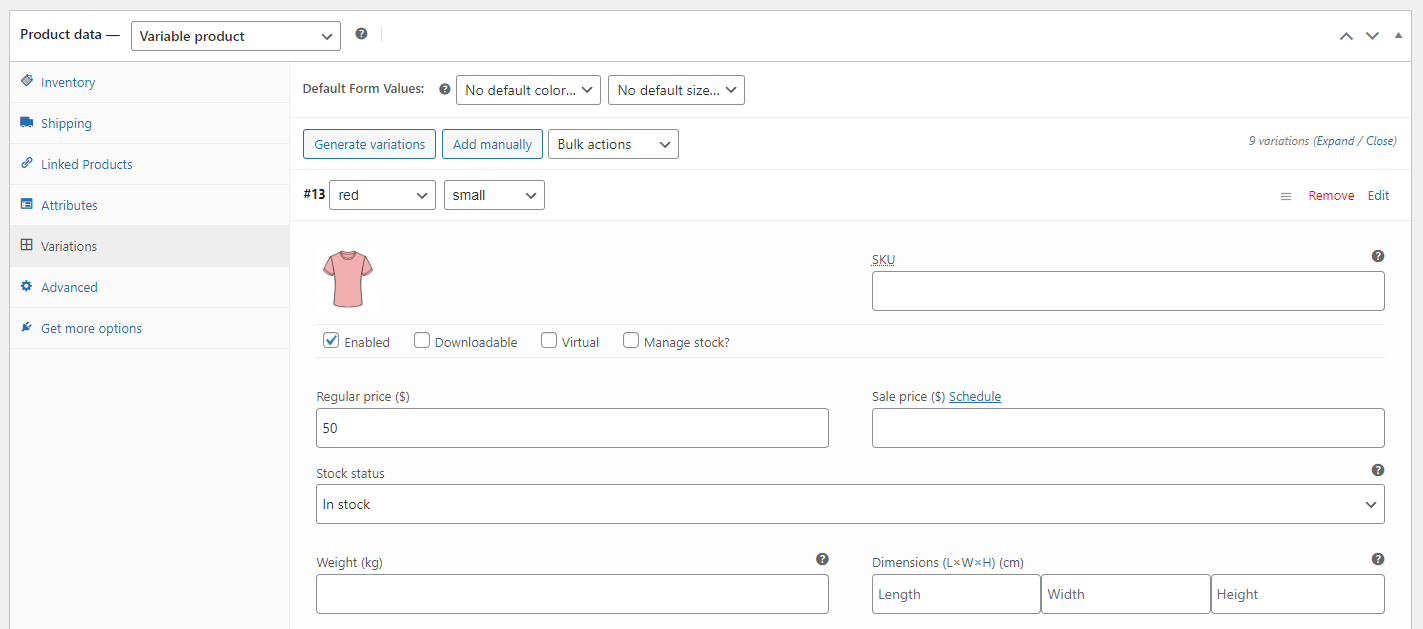Open the Shipping tab

[149, 123]
